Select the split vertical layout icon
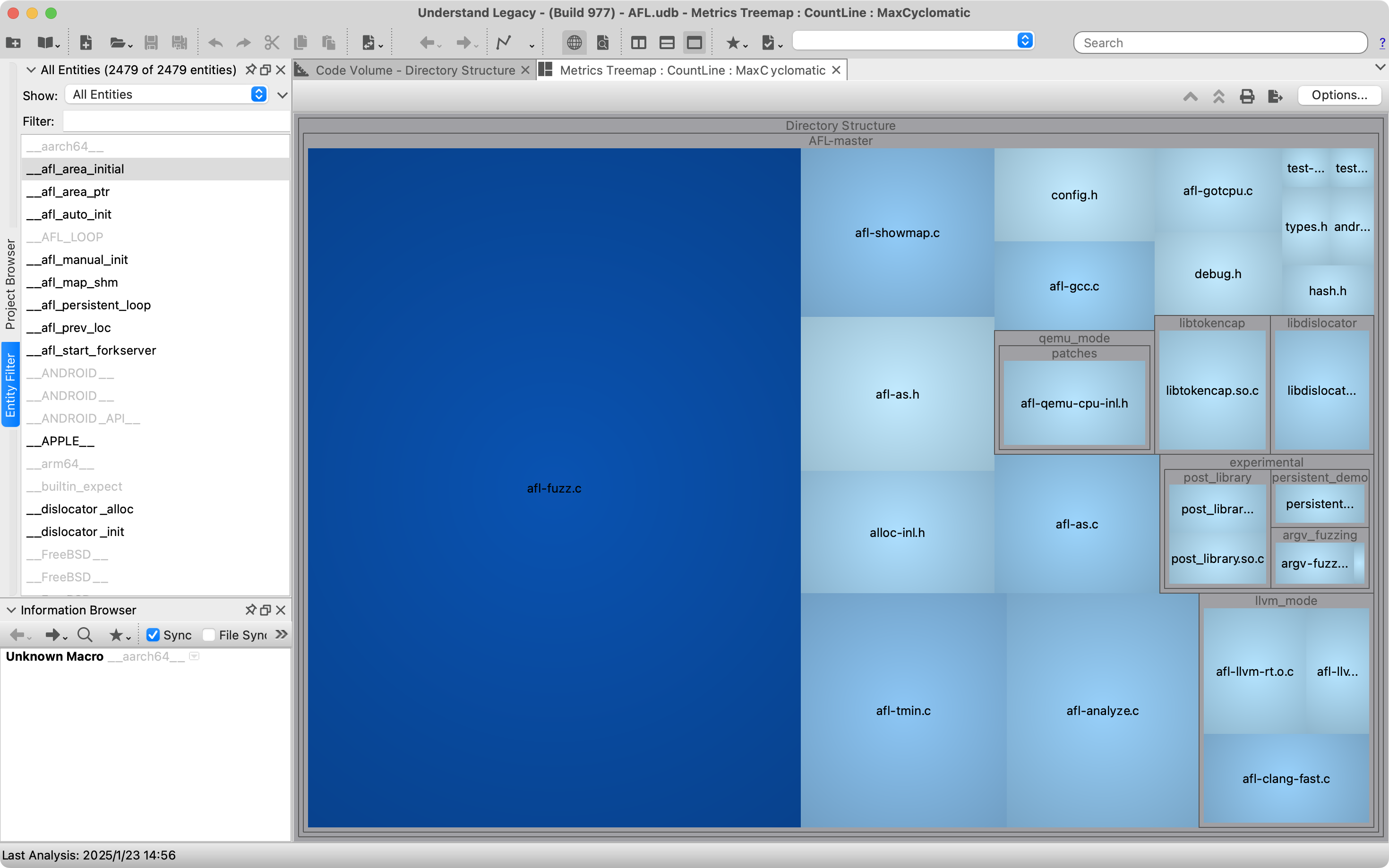This screenshot has width=1389, height=868. pos(638,43)
